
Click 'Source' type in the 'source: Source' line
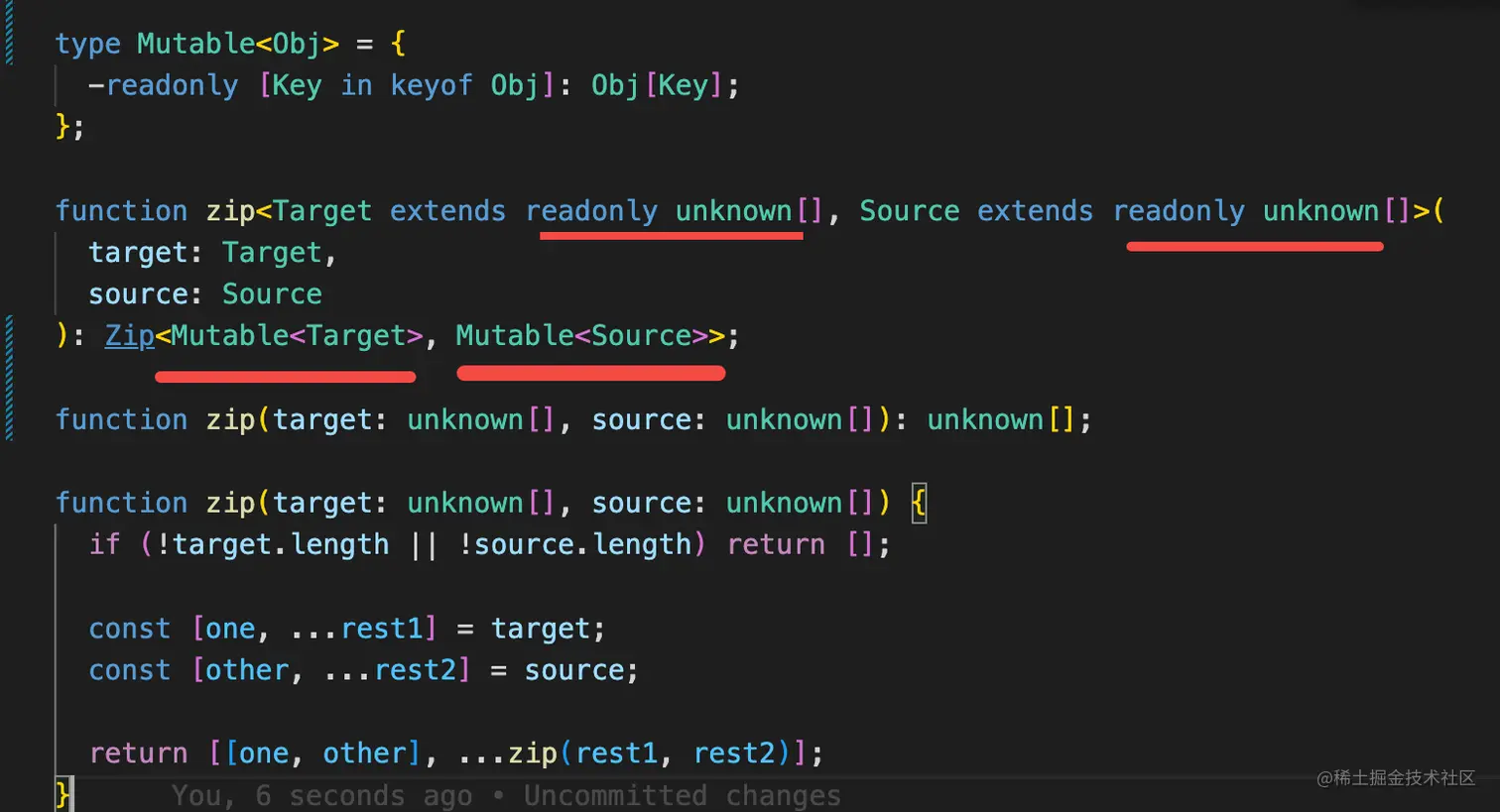click(272, 294)
